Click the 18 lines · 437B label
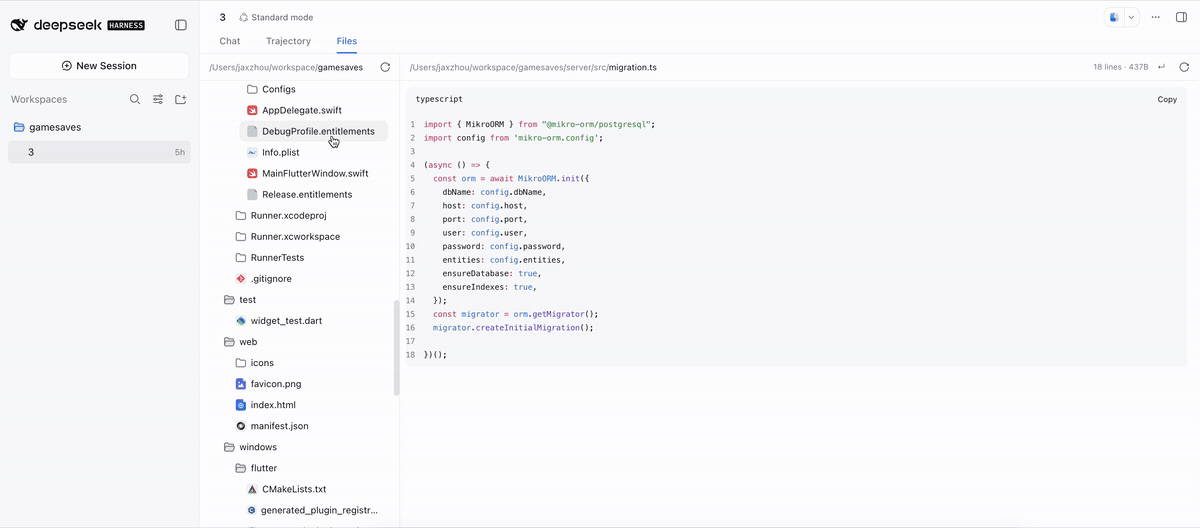1200x528 pixels. (1121, 67)
